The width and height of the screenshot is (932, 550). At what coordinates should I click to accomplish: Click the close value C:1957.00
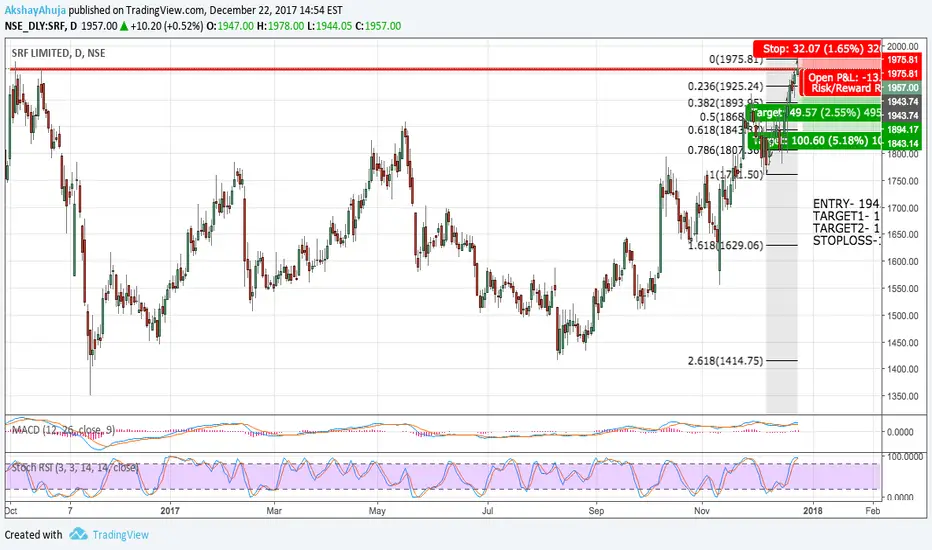(378, 26)
